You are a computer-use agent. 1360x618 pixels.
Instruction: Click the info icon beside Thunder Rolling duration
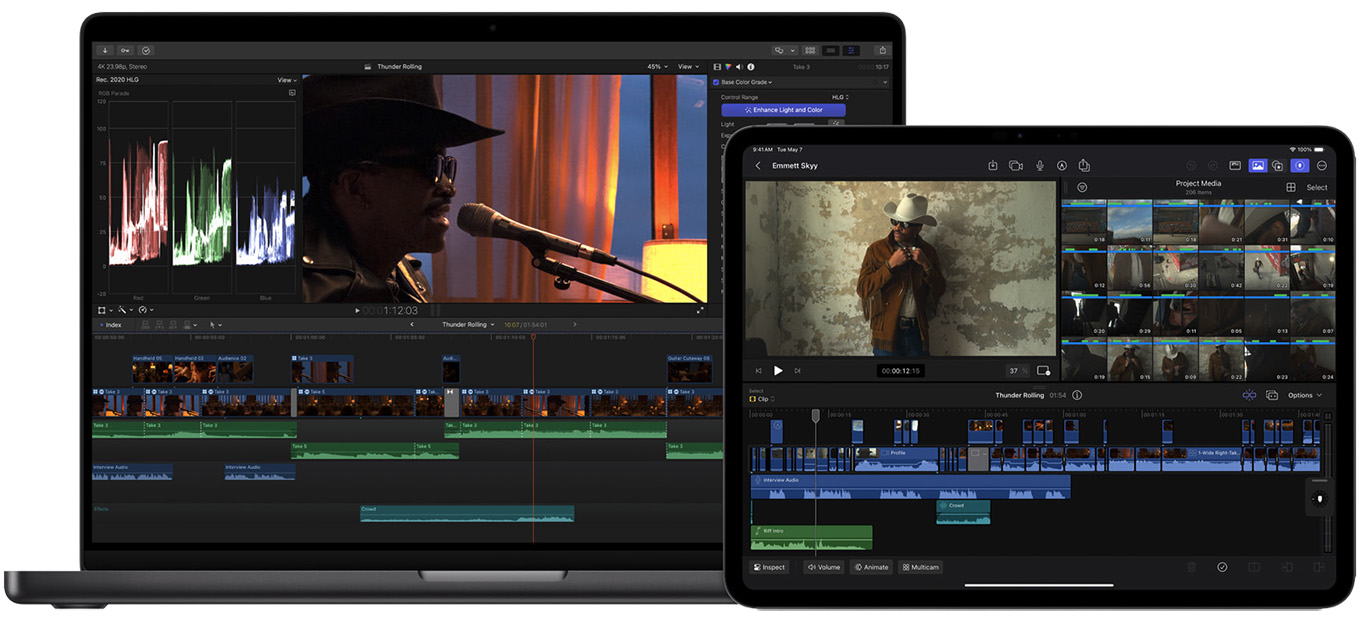(1077, 395)
